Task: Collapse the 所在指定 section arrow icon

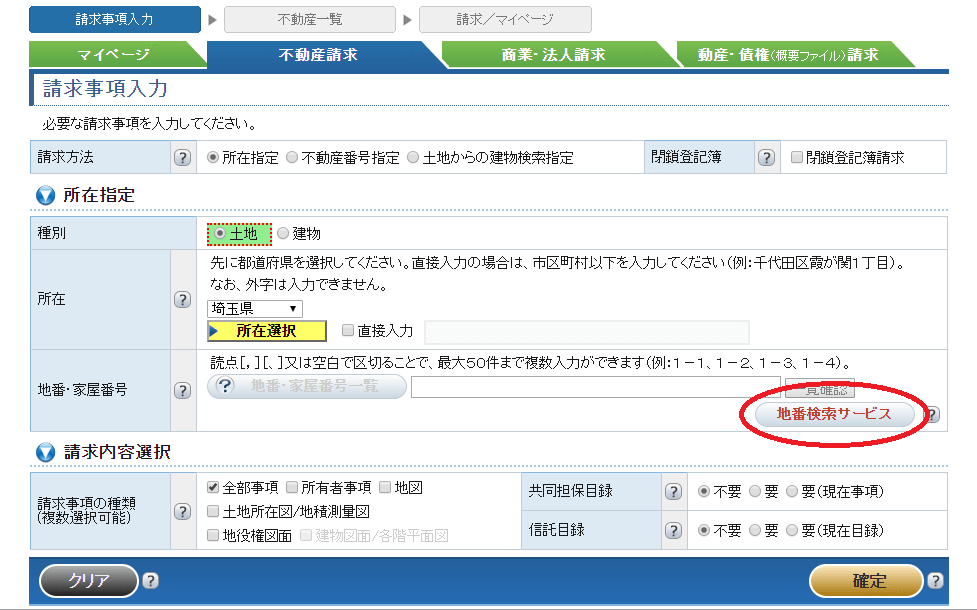Action: (45, 195)
